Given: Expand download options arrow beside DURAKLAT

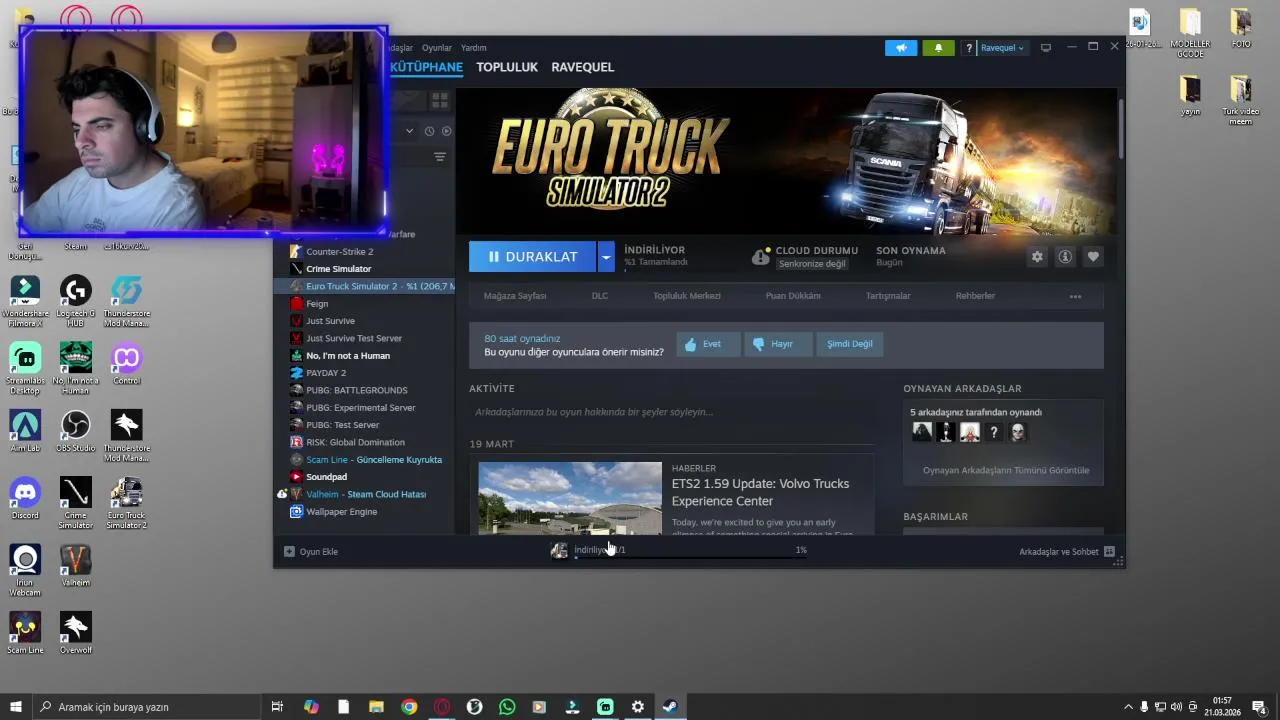Looking at the screenshot, I should coord(606,257).
